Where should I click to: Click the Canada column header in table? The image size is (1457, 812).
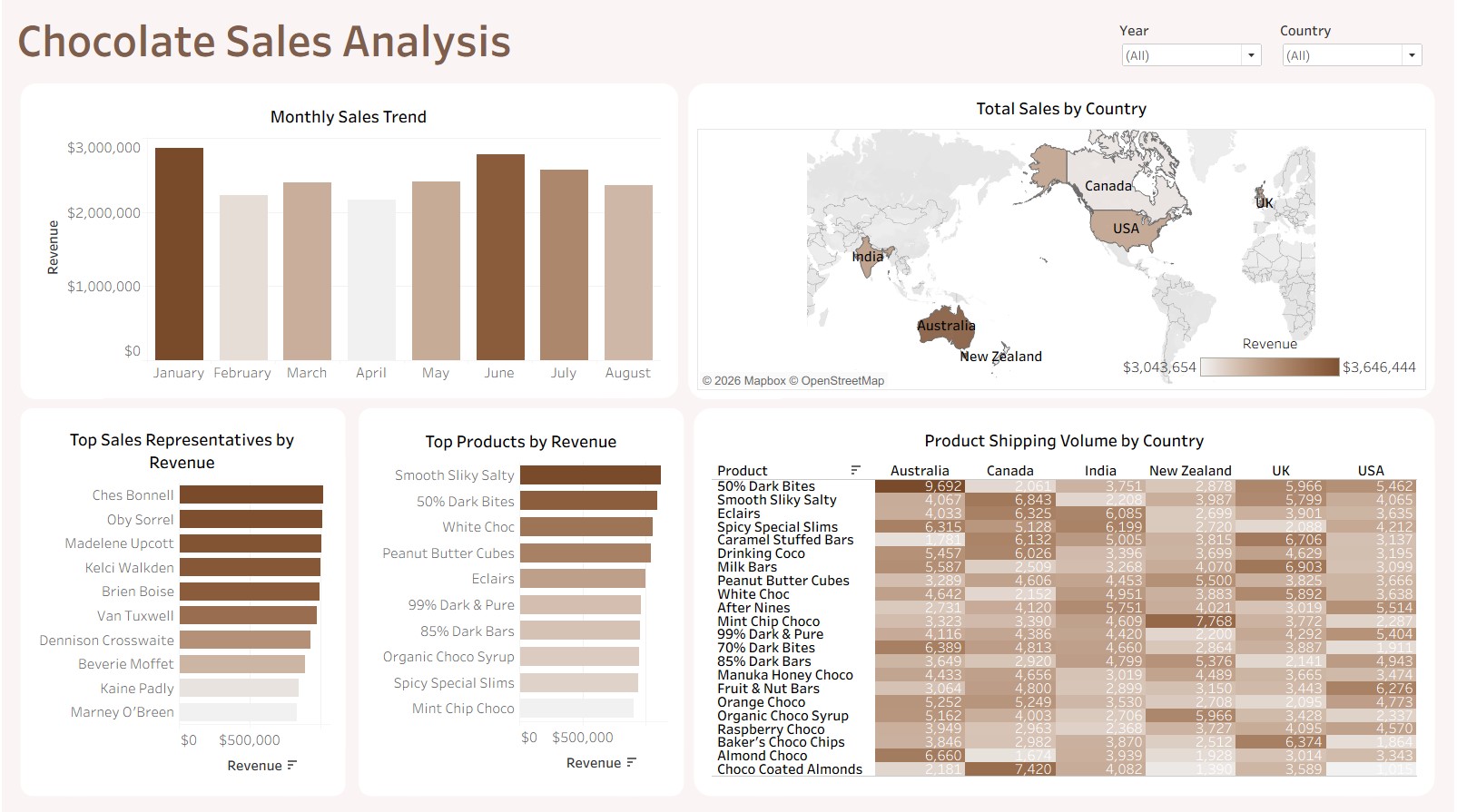tap(1009, 471)
